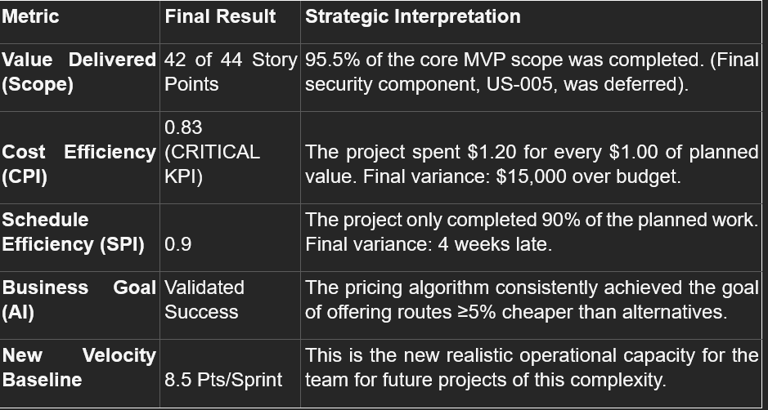Image resolution: width=768 pixels, height=410 pixels.
Task: Select the 'Value Delivered (Scope)' cell
Action: [78, 72]
